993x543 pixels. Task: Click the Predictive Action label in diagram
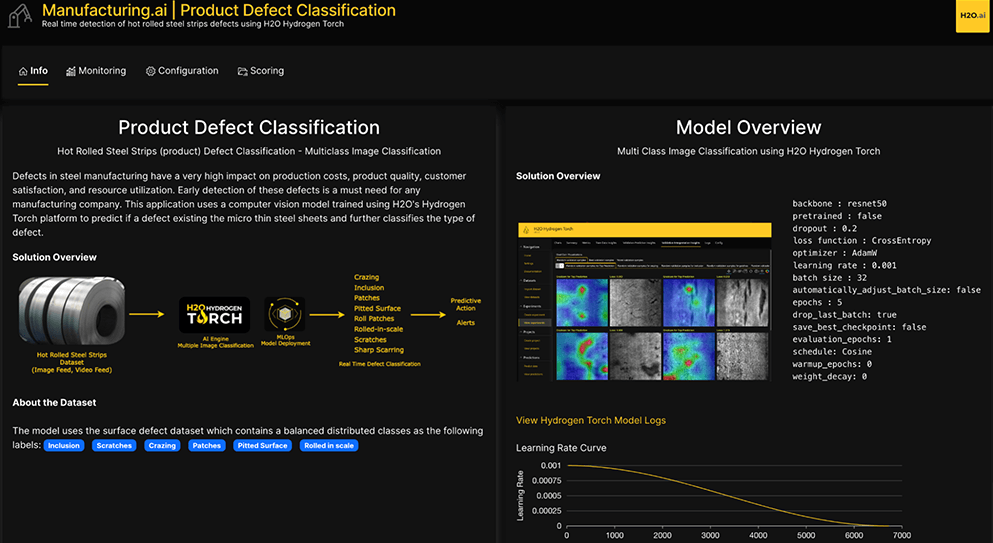point(465,304)
